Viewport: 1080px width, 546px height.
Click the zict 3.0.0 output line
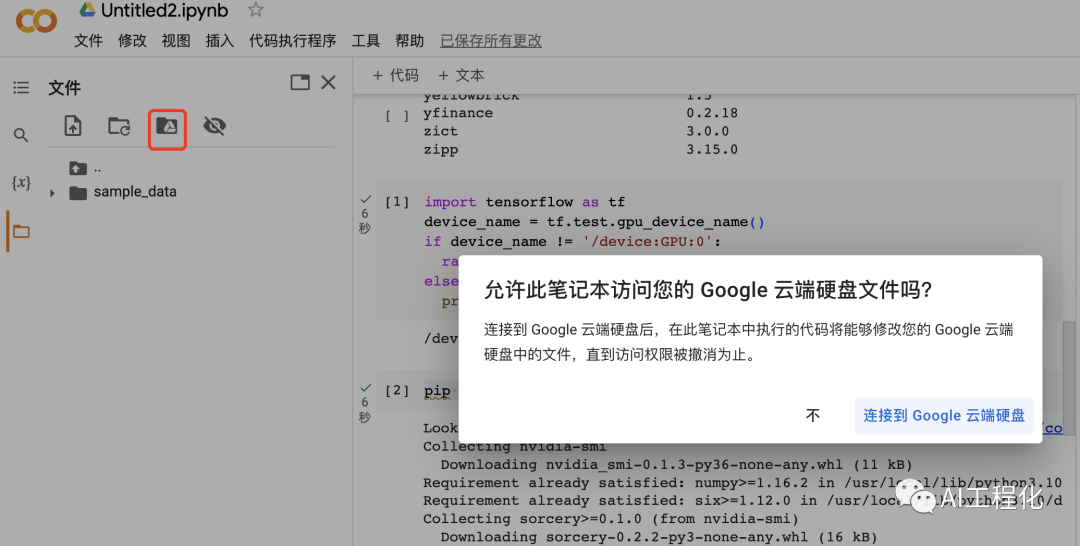pyautogui.click(x=577, y=131)
